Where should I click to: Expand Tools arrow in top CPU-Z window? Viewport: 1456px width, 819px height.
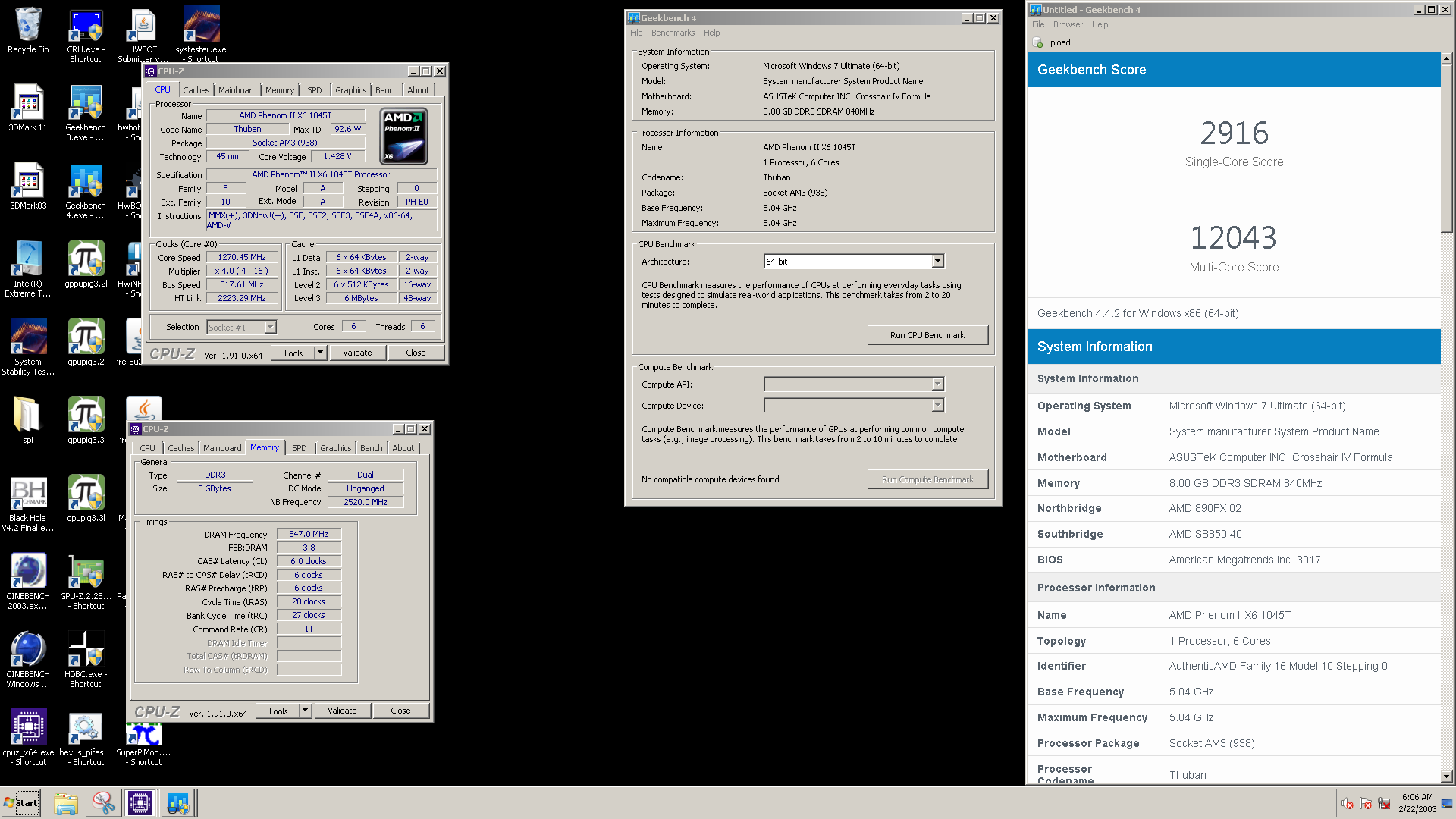[320, 353]
